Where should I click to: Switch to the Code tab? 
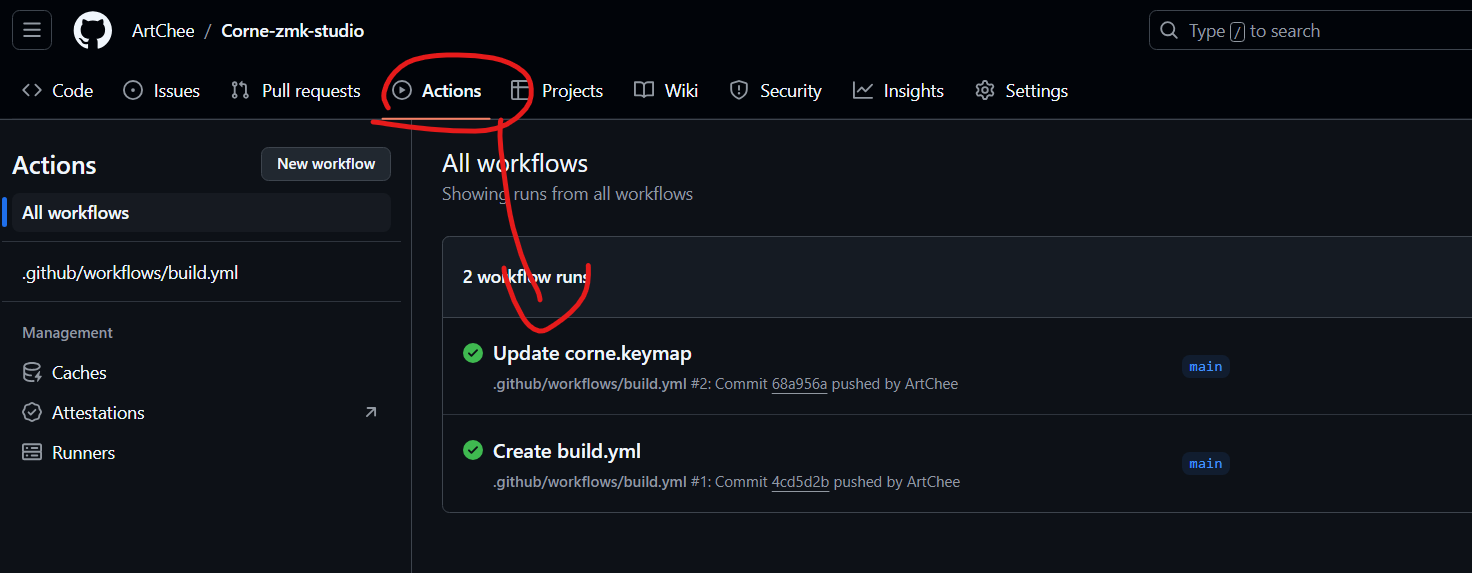57,91
